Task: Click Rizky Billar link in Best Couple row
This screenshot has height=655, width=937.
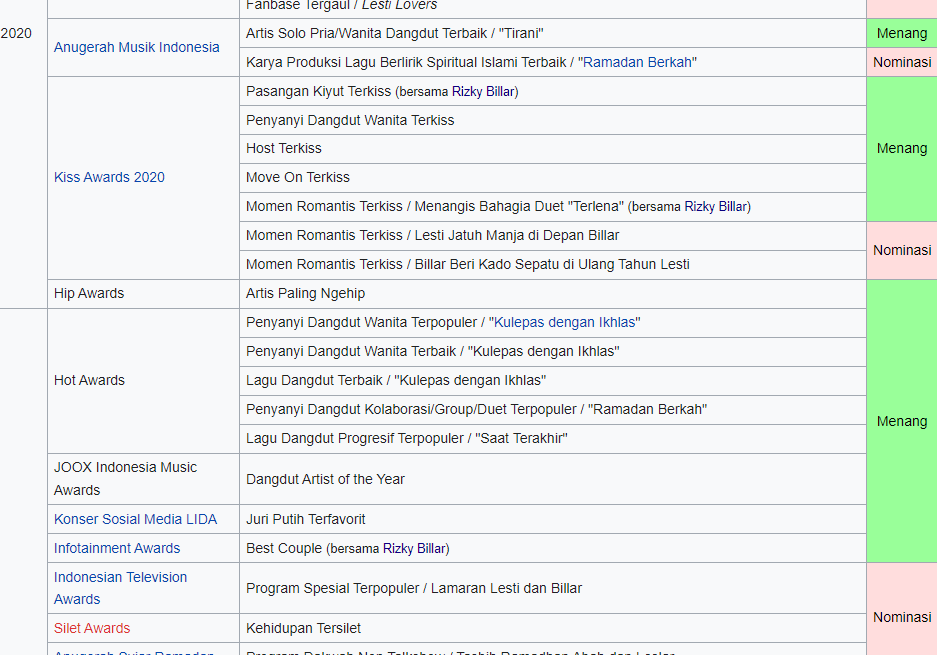Action: (x=414, y=549)
